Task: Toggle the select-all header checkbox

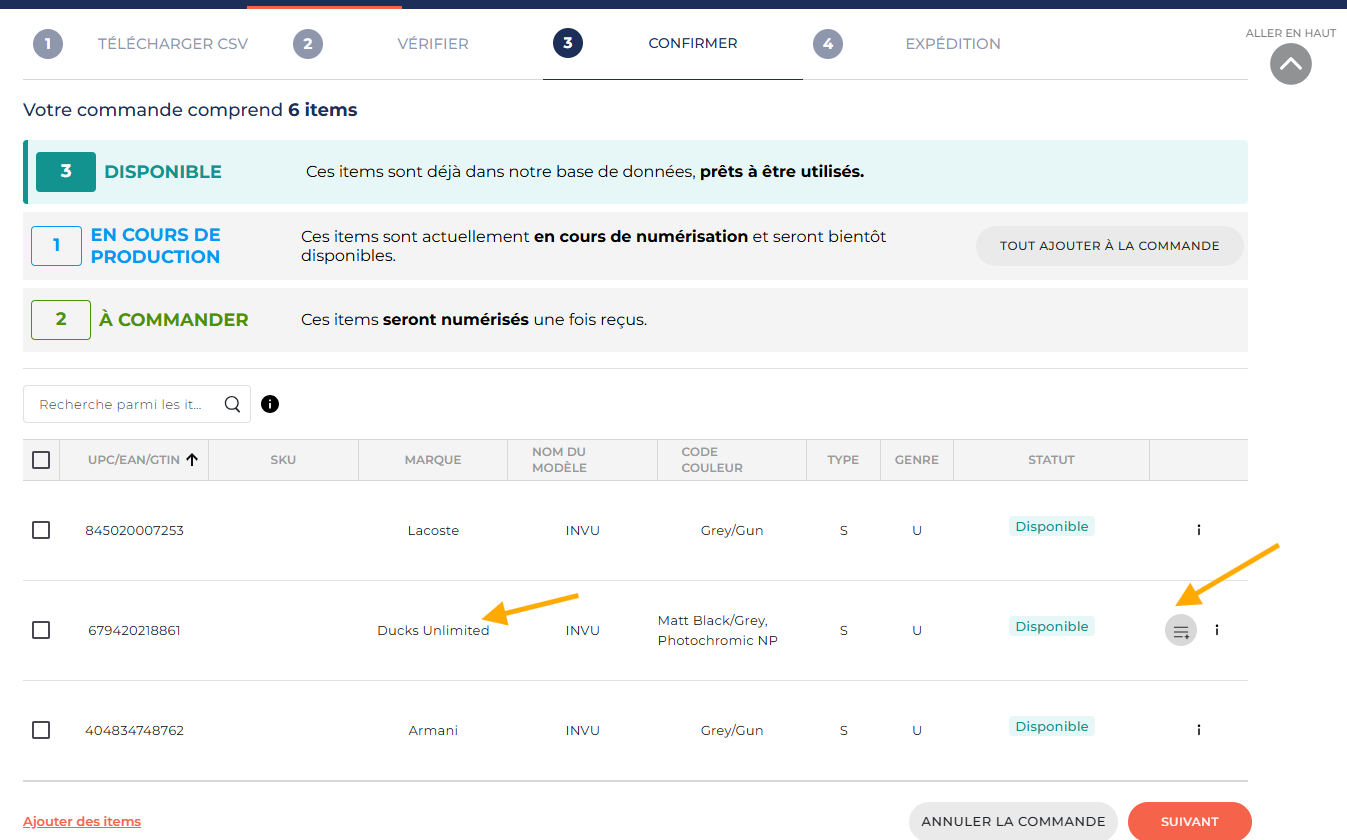Action: pyautogui.click(x=41, y=460)
